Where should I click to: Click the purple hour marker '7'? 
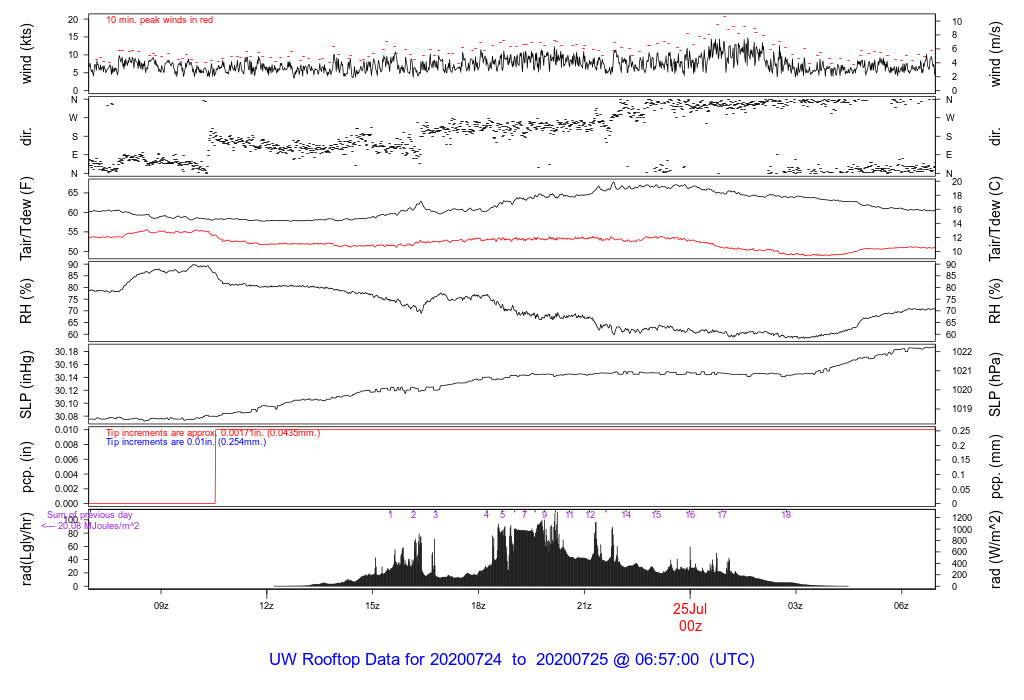coord(524,515)
